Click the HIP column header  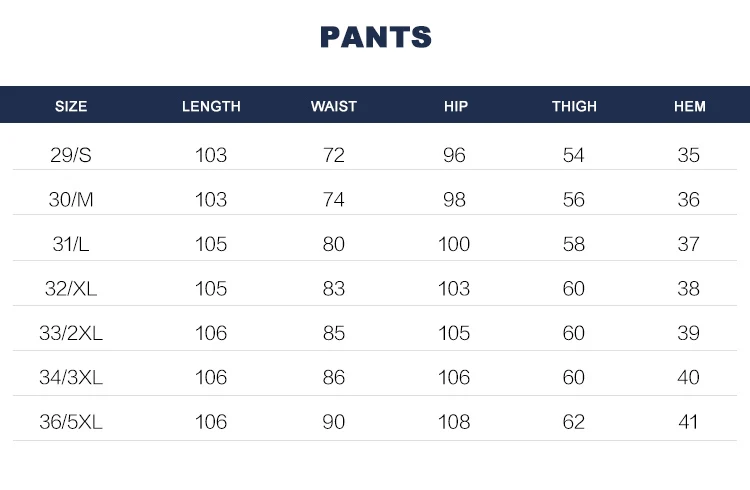[x=456, y=106]
